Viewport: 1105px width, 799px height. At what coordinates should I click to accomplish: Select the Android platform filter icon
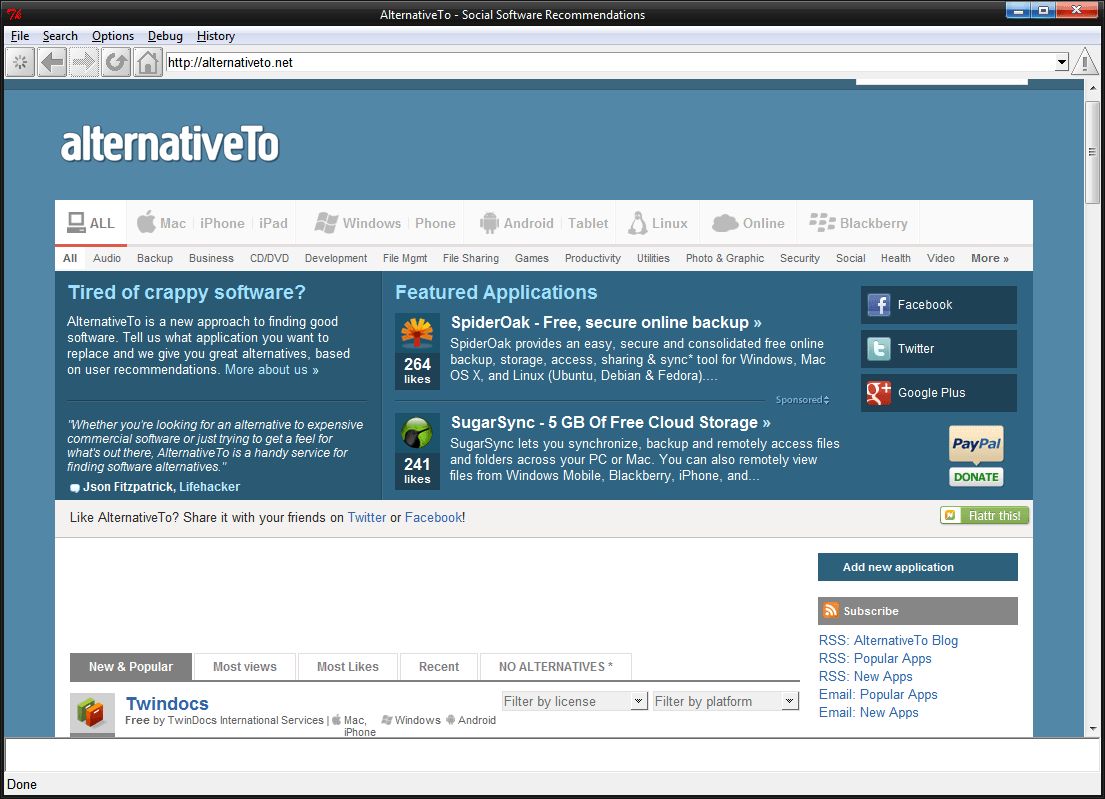489,222
